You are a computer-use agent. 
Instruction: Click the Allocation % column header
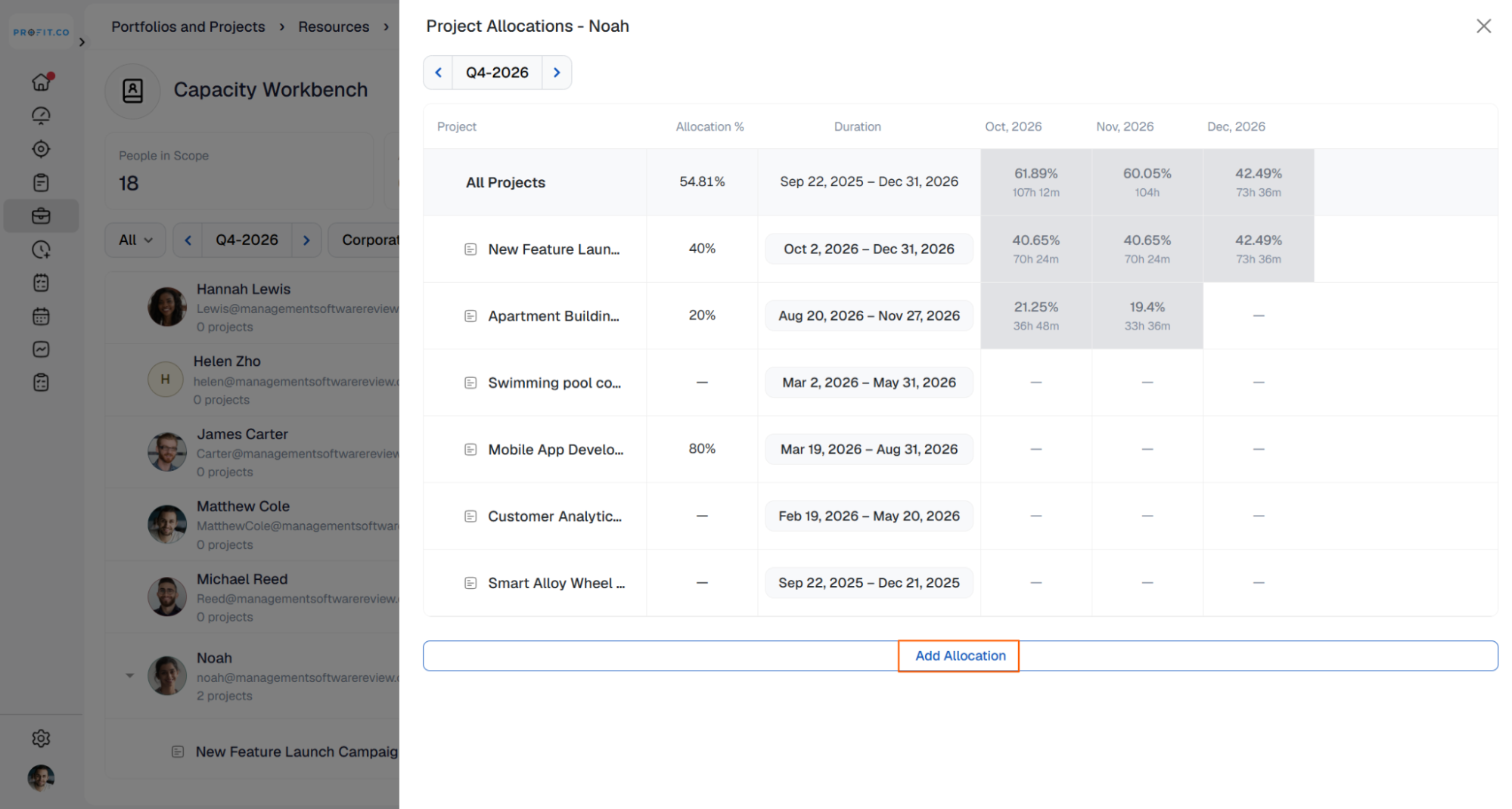pyautogui.click(x=709, y=126)
